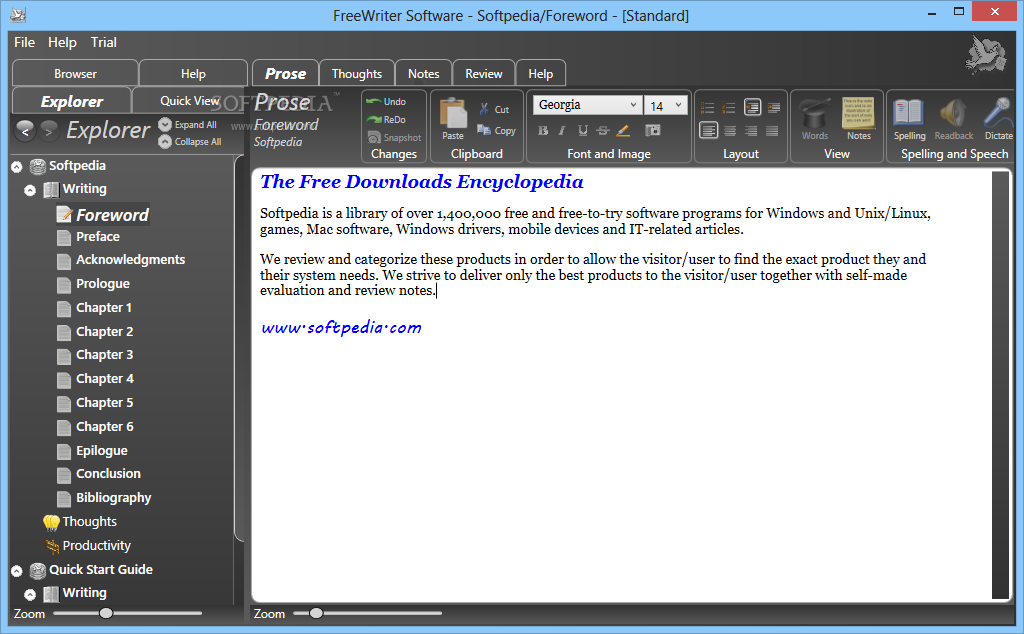This screenshot has width=1024, height=634.
Task: Adjust the Explorer panel Zoom slider
Action: [106, 613]
